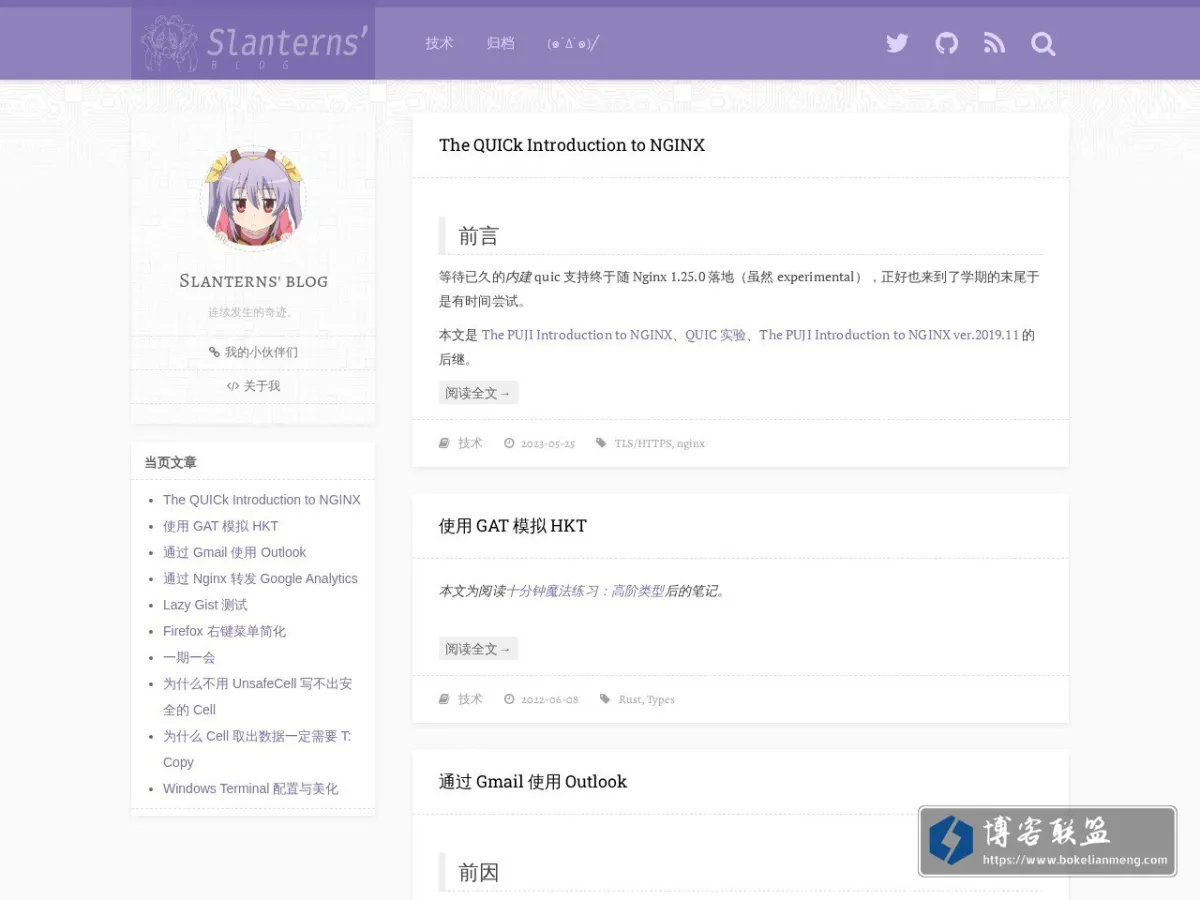Select sidebar item The QUICk Introduction to NGINX
The width and height of the screenshot is (1200, 900).
coord(262,500)
